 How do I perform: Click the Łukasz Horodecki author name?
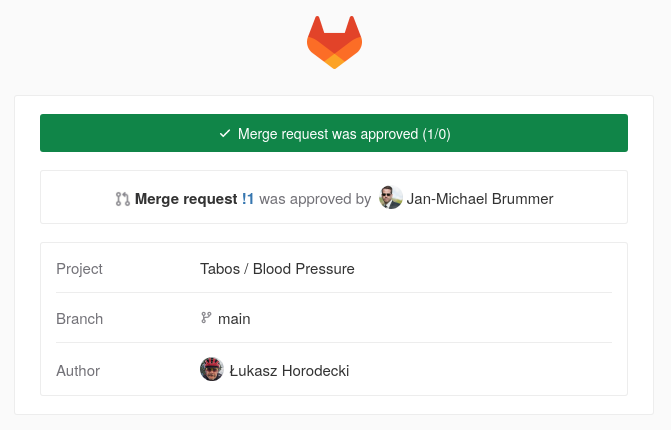(x=289, y=371)
